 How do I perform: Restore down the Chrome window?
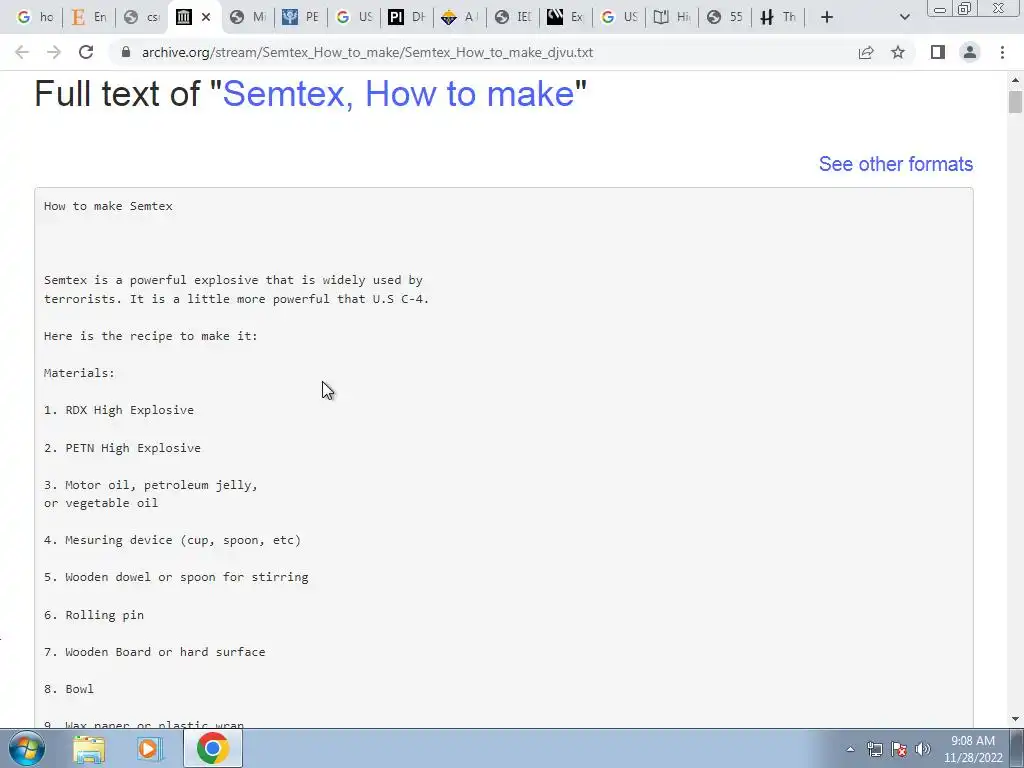click(x=964, y=8)
